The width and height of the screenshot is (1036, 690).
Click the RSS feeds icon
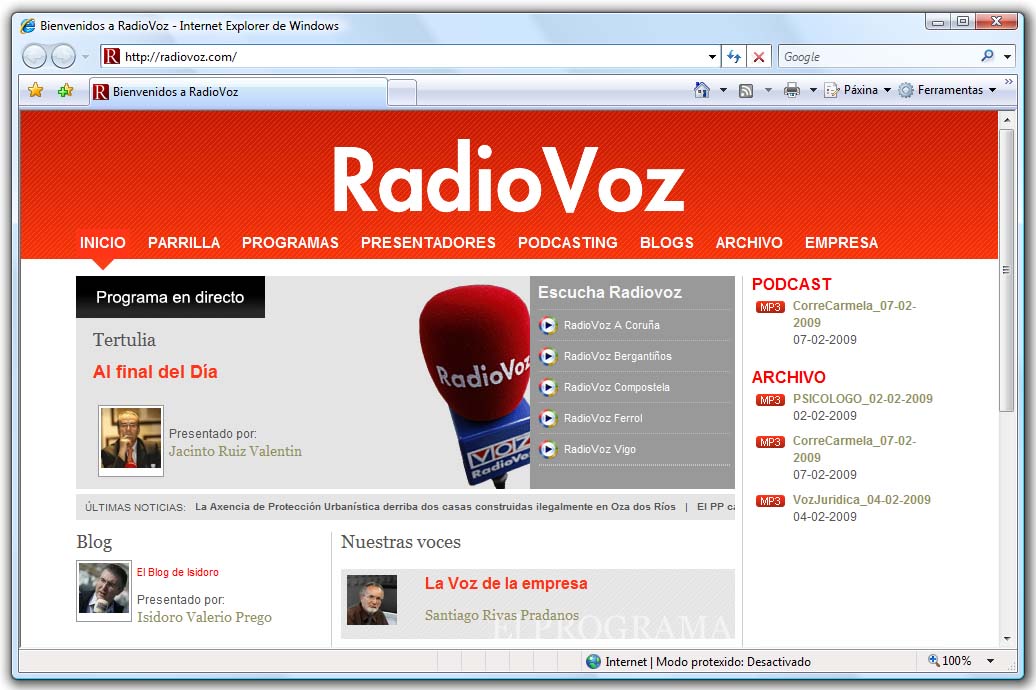[746, 91]
